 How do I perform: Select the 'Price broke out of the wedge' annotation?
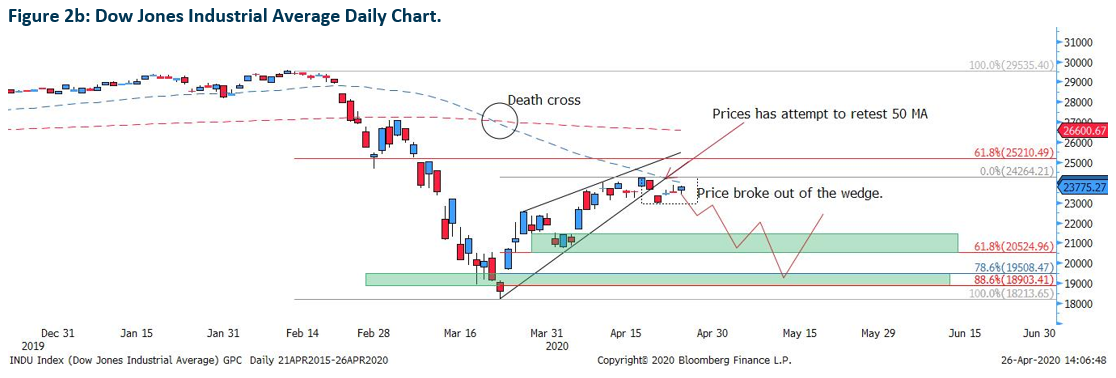[789, 194]
